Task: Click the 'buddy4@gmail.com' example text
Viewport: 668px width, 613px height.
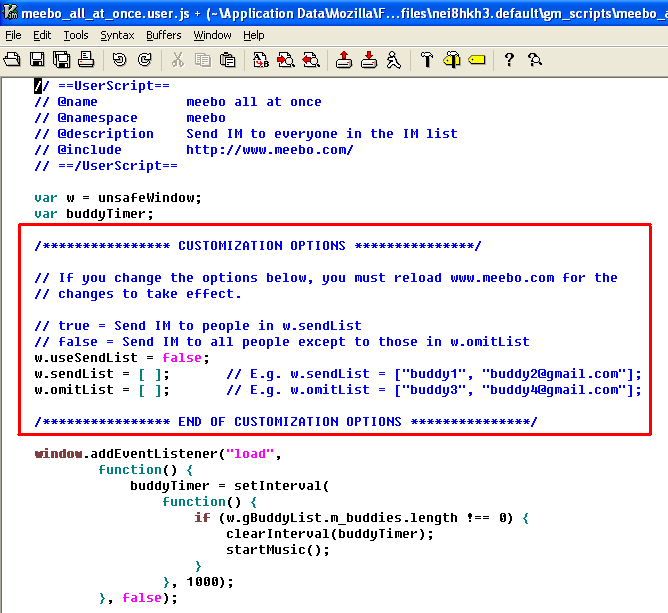Action: click(554, 390)
